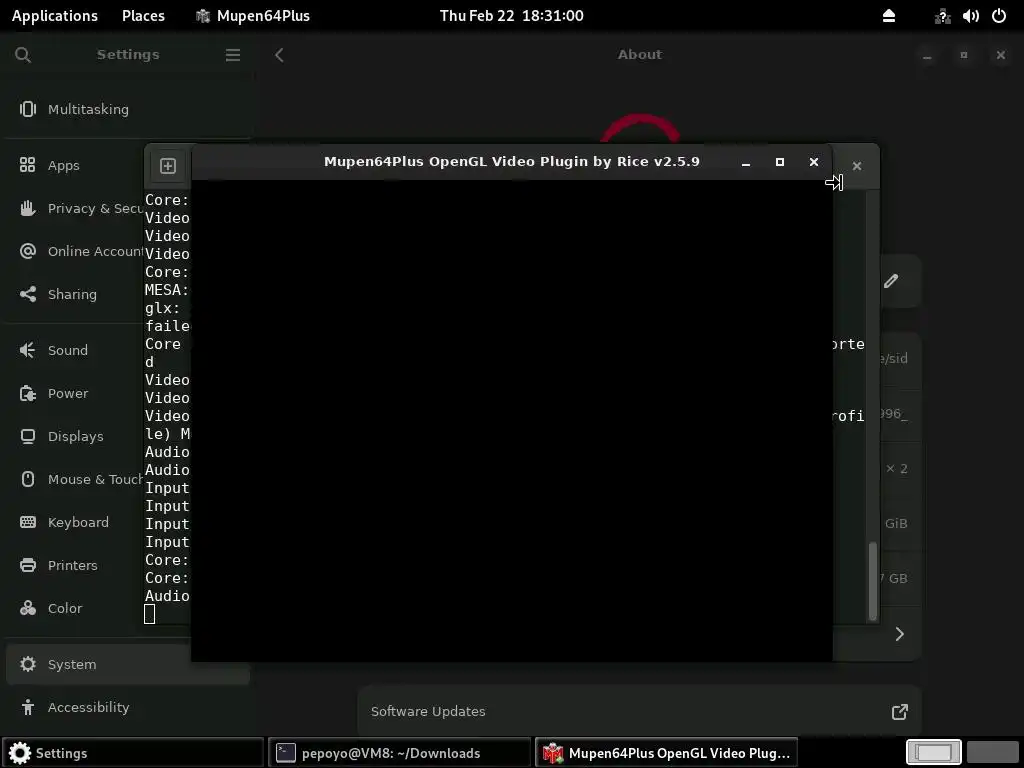Select Multitasking in Settings sidebar
This screenshot has width=1024, height=768.
[x=128, y=109]
